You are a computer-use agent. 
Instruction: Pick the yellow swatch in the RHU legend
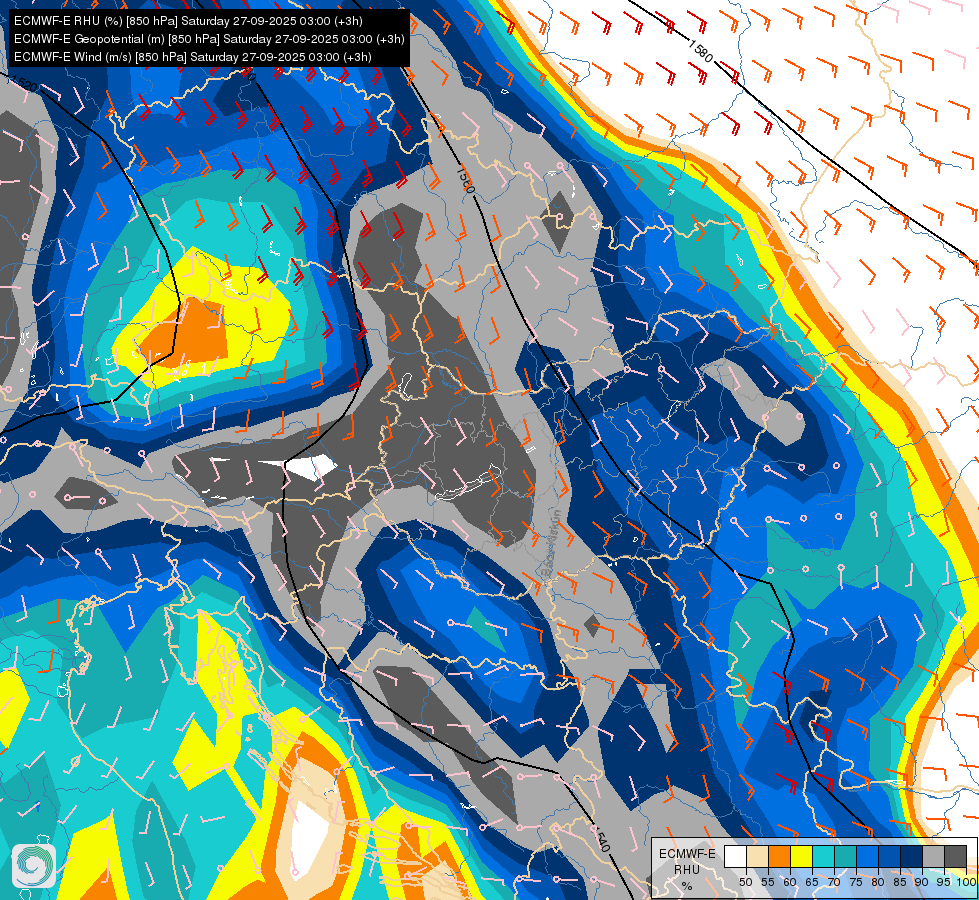click(x=802, y=856)
